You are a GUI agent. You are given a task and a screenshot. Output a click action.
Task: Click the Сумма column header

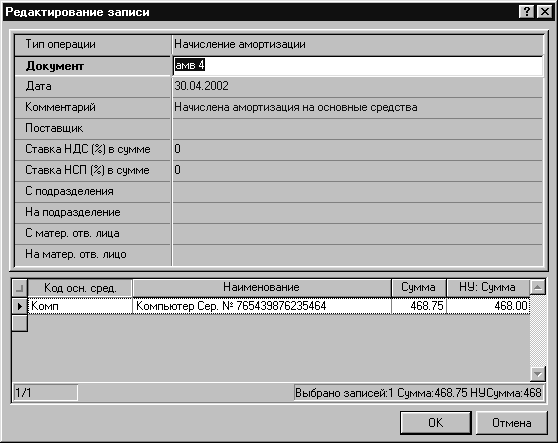point(419,288)
